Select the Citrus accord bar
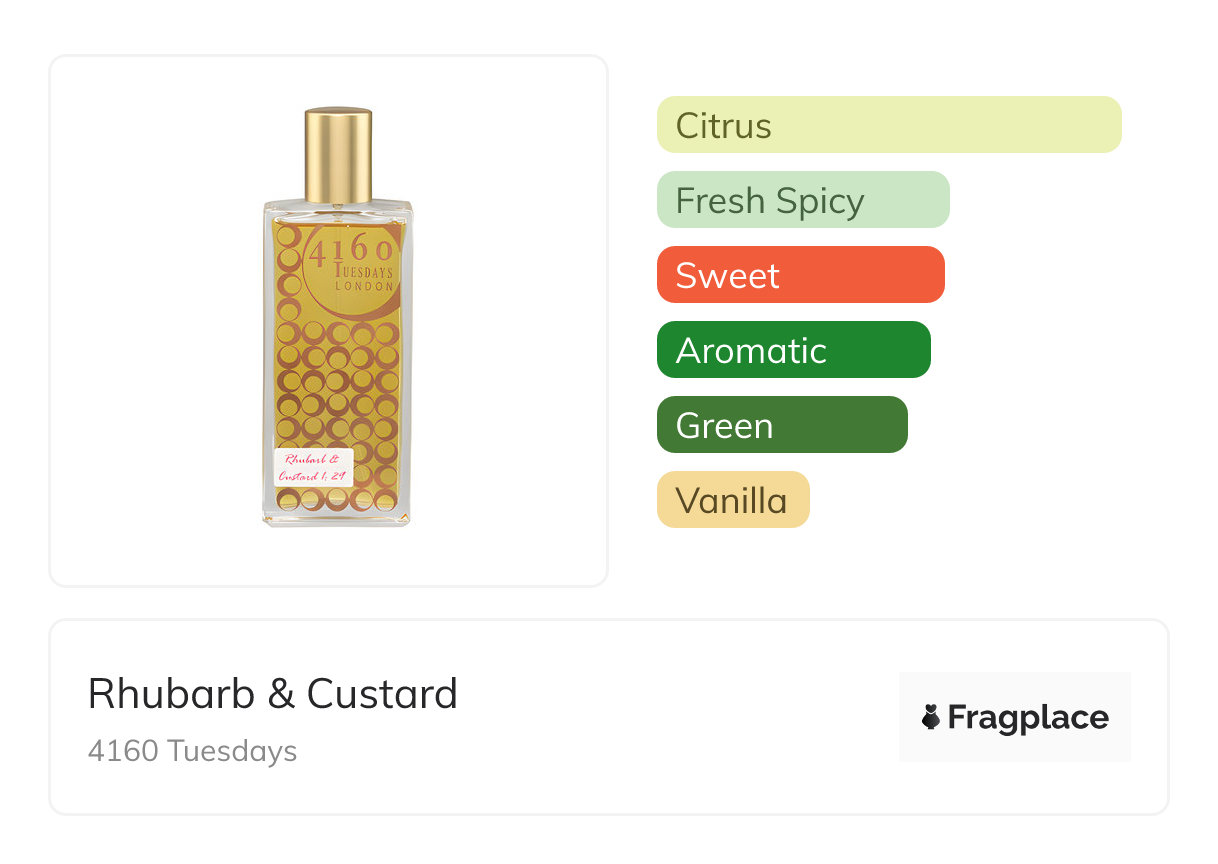The height and width of the screenshot is (864, 1218). (888, 125)
